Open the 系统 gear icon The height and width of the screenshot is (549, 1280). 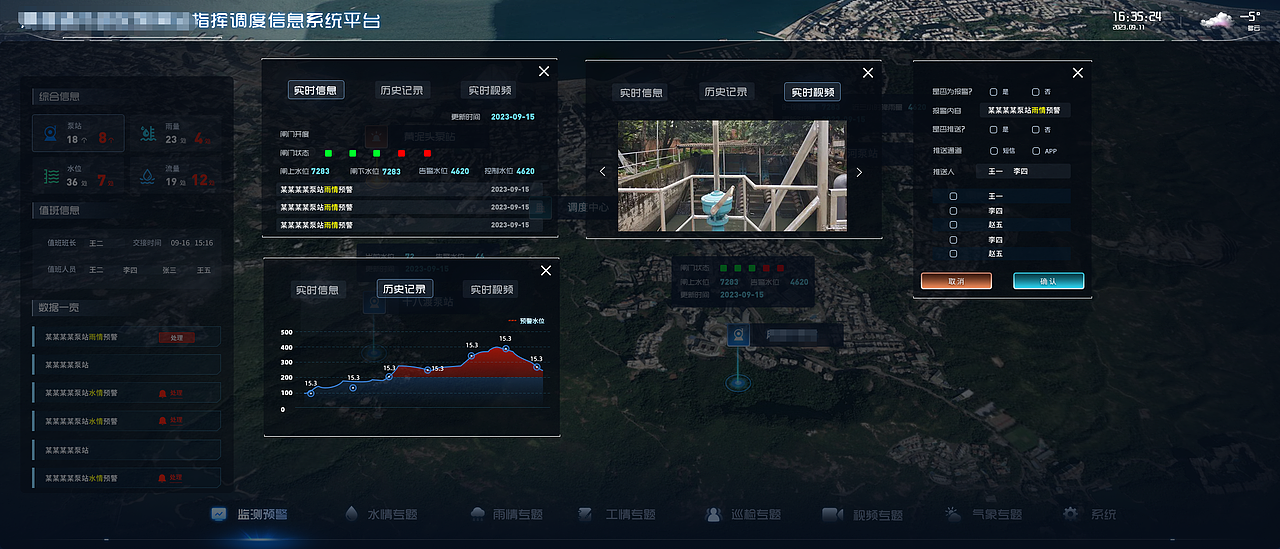point(1071,514)
